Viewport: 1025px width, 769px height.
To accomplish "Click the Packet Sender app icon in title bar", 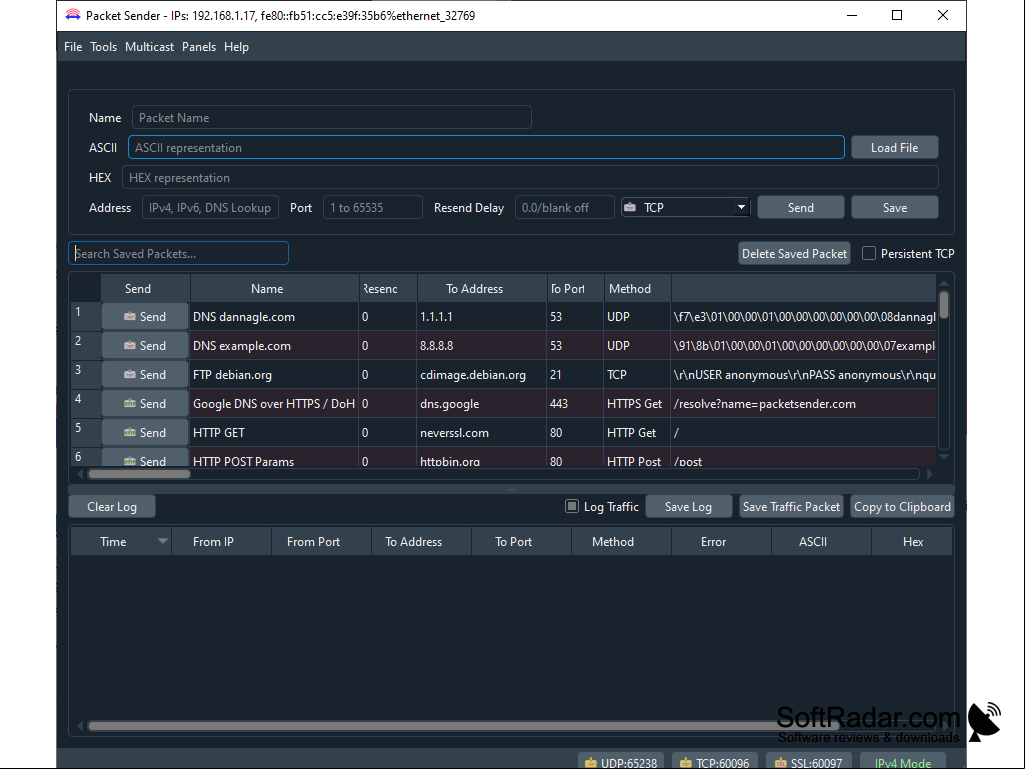I will [73, 15].
